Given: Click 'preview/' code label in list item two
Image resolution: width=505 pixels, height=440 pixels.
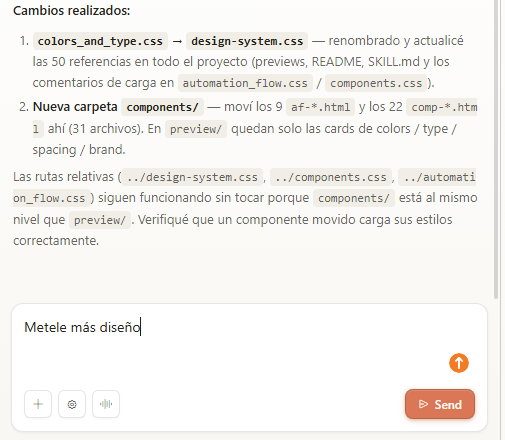Looking at the screenshot, I should click(196, 129).
